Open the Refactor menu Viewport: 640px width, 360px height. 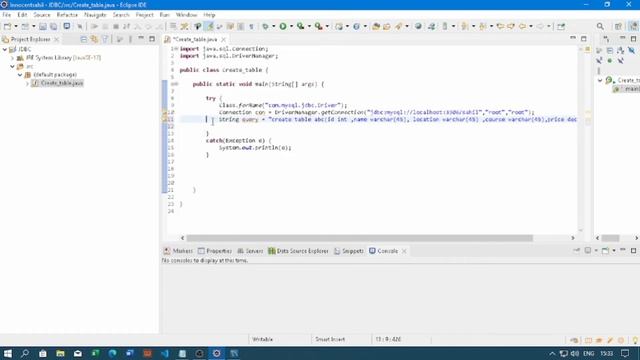tap(67, 15)
